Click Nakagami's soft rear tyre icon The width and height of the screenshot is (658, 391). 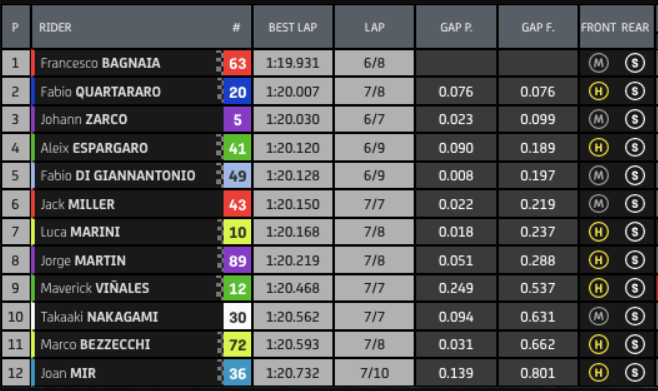point(634,316)
